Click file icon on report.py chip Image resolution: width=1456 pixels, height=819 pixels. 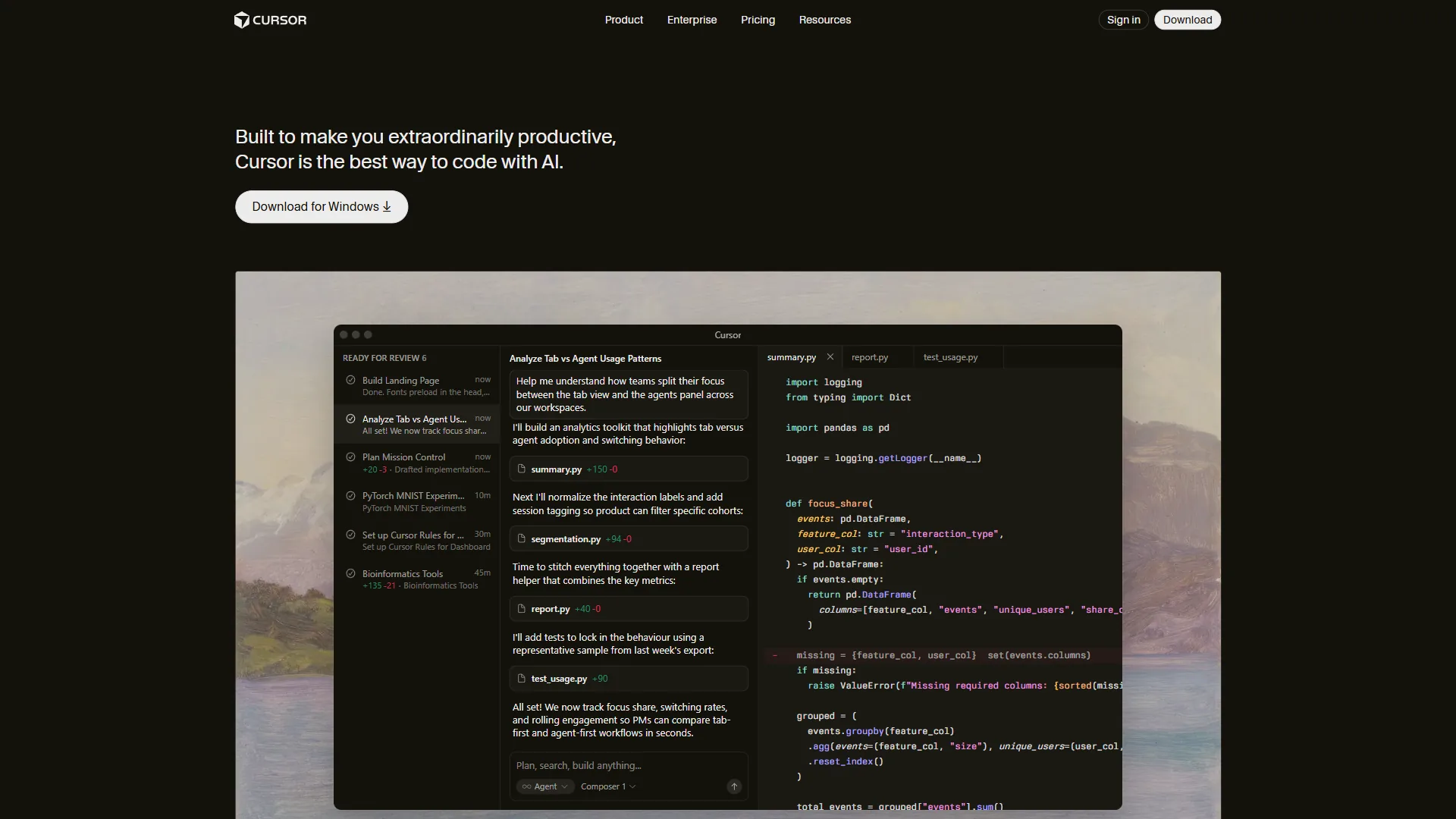521,608
